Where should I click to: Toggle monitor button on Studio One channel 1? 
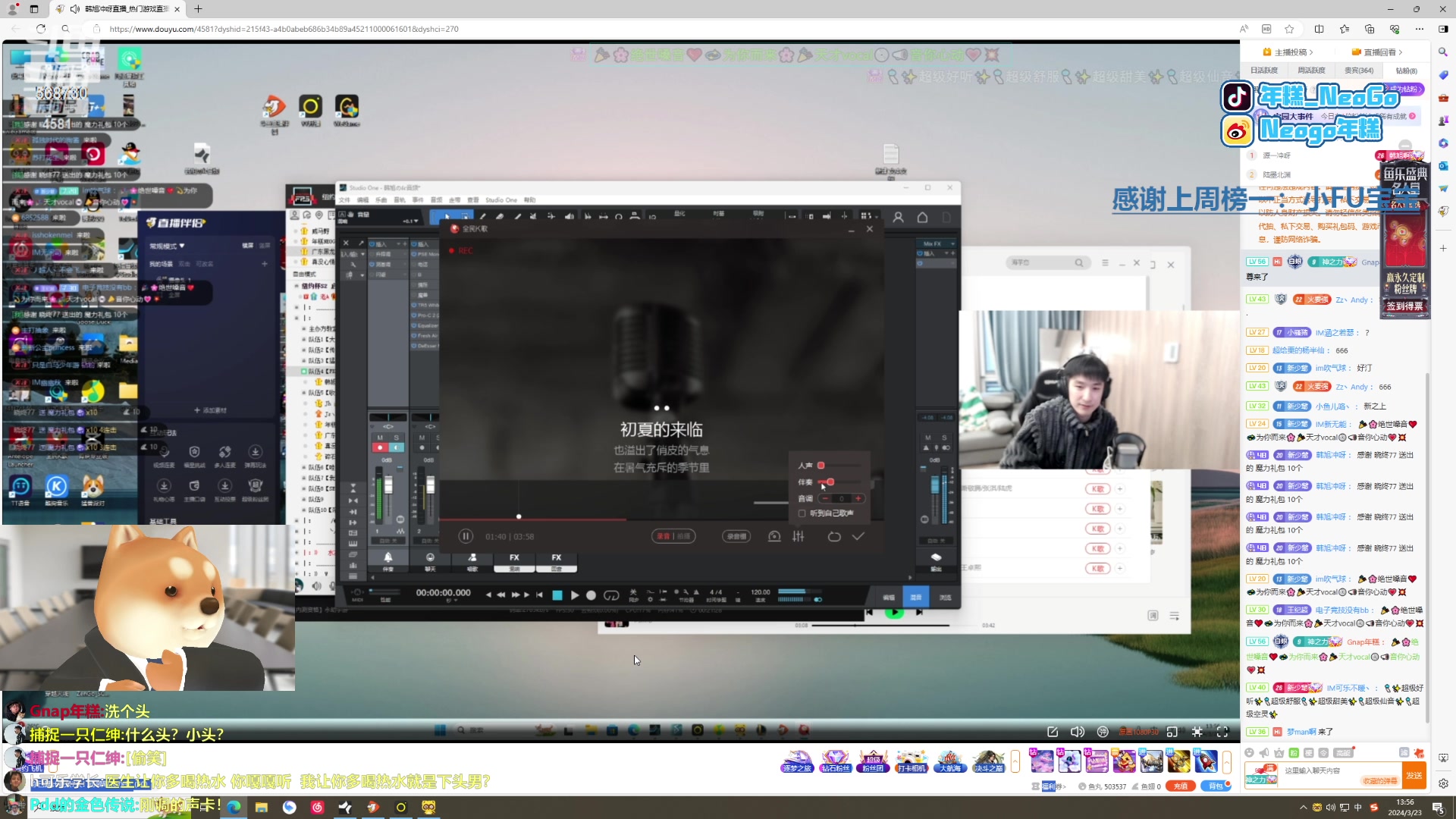(x=396, y=447)
